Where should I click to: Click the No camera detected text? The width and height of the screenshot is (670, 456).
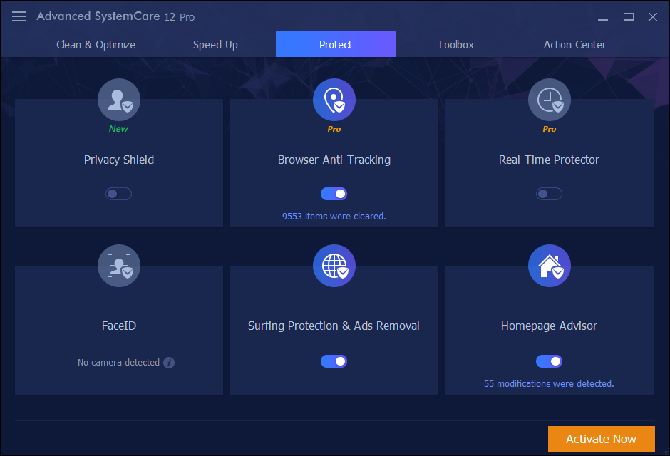(x=118, y=362)
